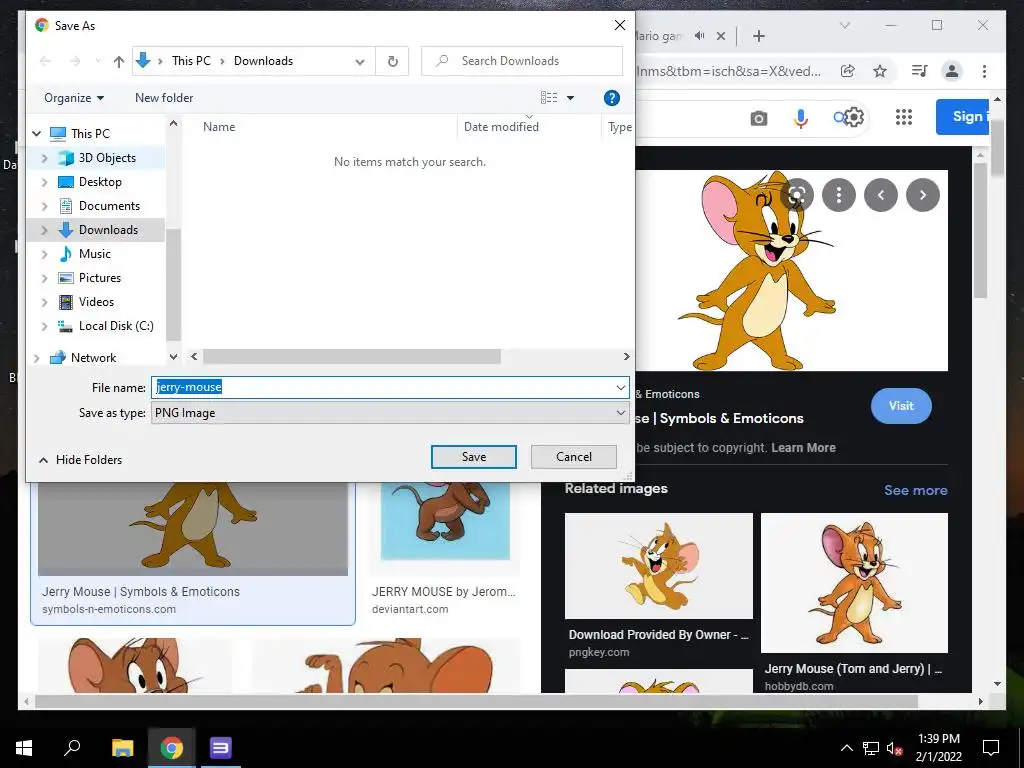Open the Learn More copyright link

point(803,448)
